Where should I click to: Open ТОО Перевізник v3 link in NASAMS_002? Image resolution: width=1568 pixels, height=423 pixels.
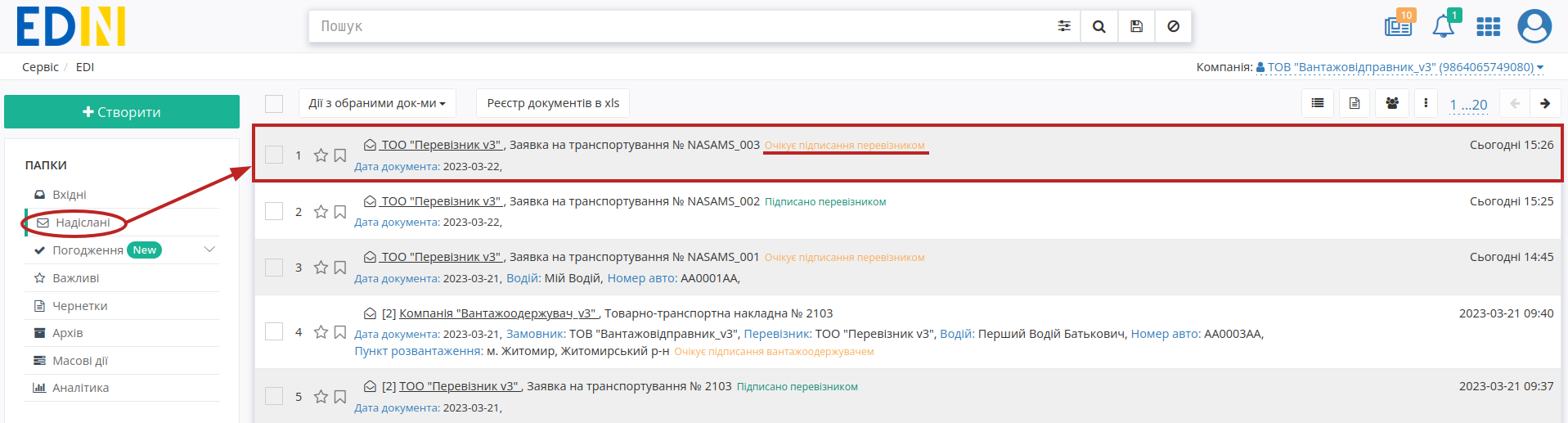tap(441, 201)
